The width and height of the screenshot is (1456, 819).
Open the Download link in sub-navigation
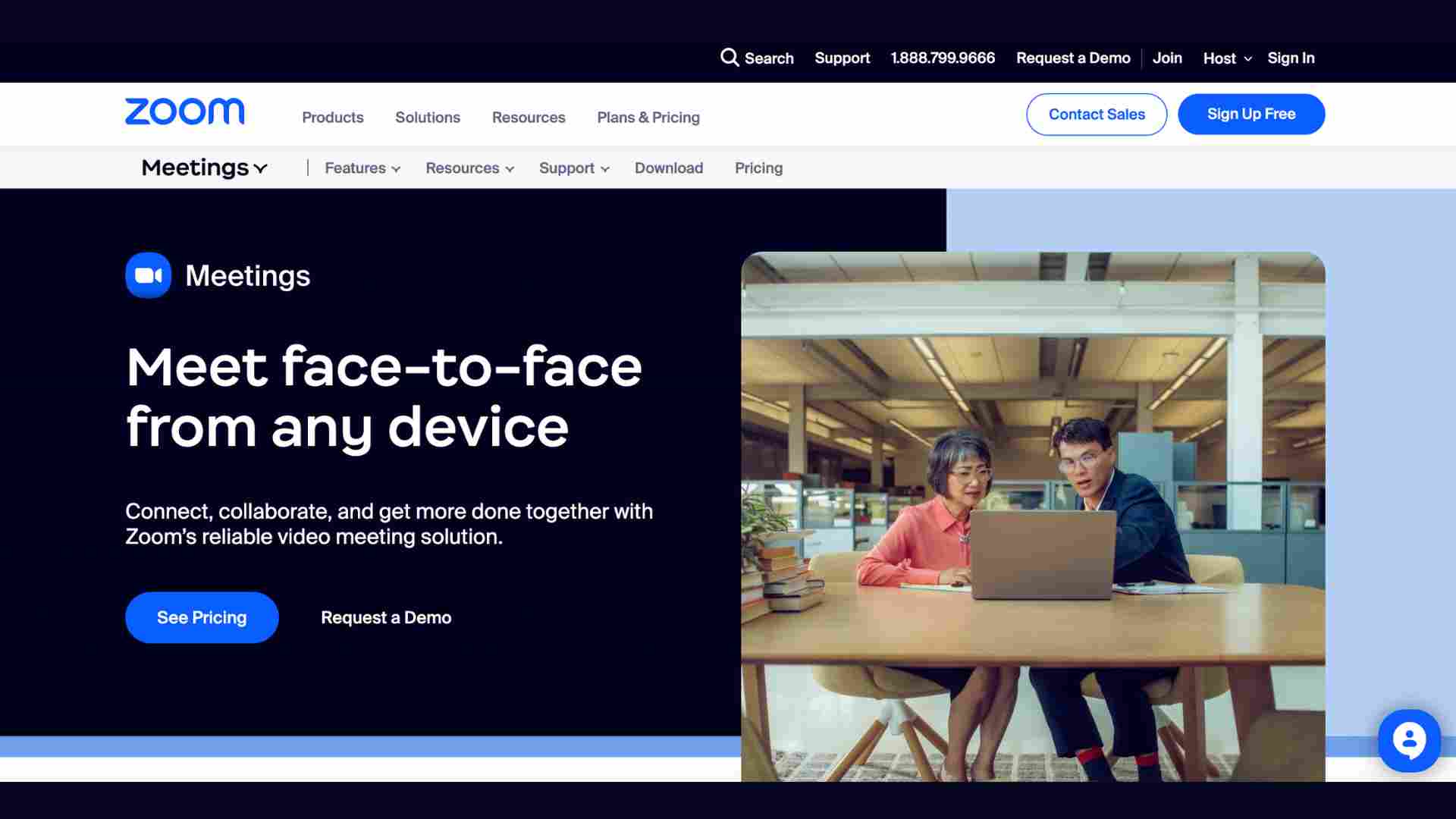click(668, 168)
